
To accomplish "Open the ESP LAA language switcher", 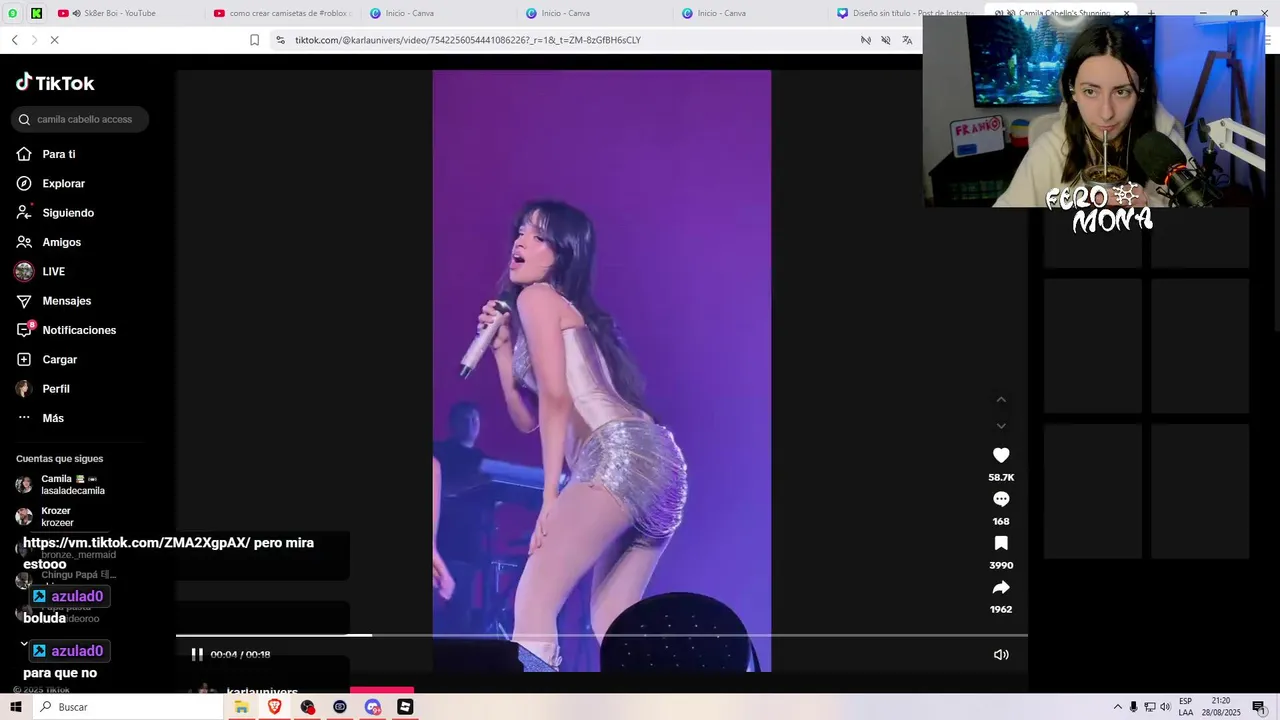I will pyautogui.click(x=1186, y=707).
